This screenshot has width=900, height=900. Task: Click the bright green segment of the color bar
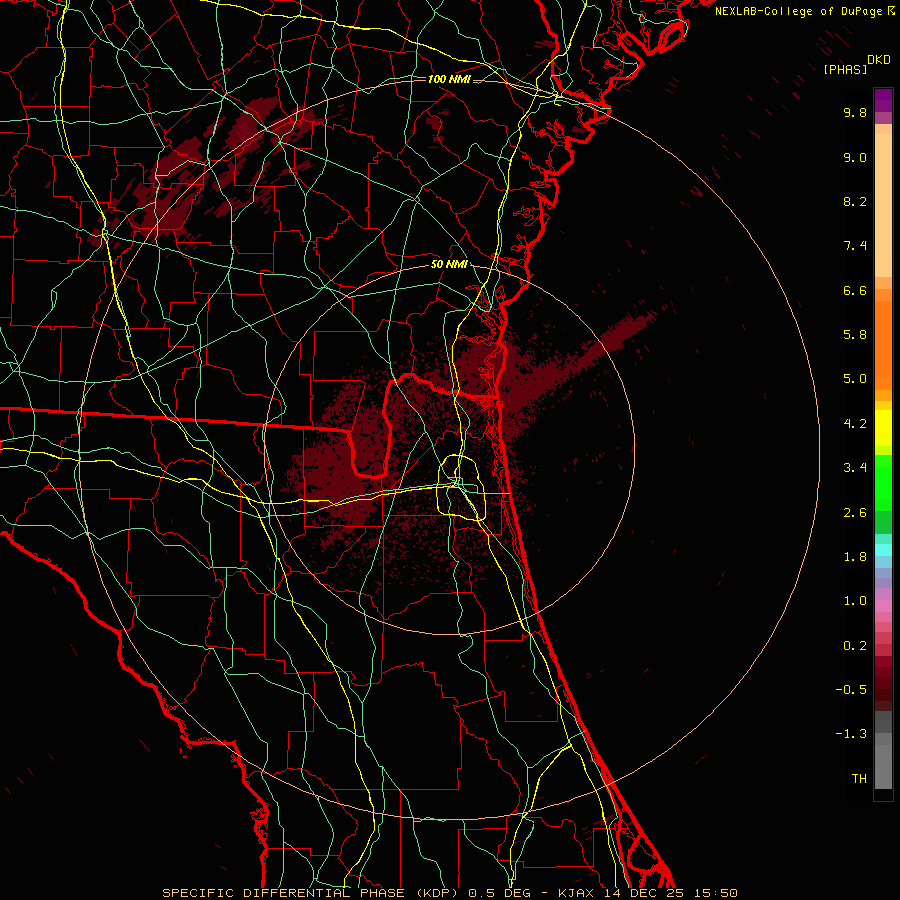click(883, 482)
